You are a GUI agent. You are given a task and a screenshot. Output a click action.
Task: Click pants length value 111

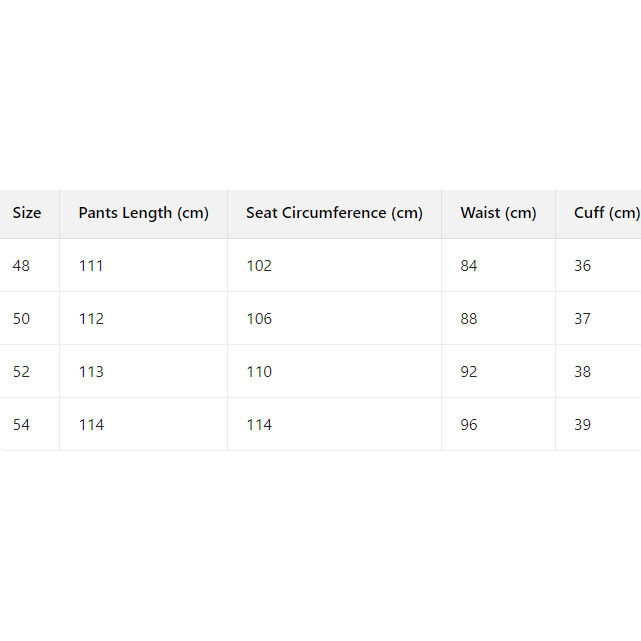(91, 266)
